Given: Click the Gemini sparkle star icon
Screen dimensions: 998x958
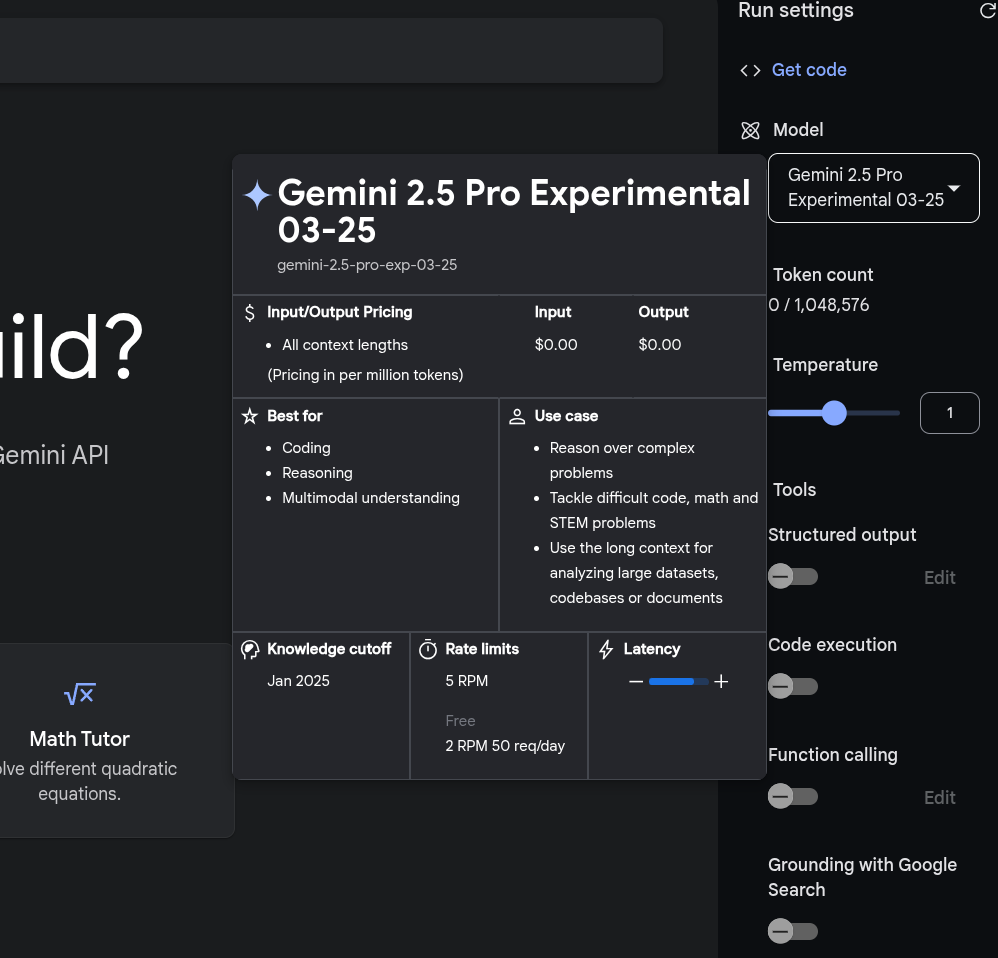Looking at the screenshot, I should tap(257, 195).
